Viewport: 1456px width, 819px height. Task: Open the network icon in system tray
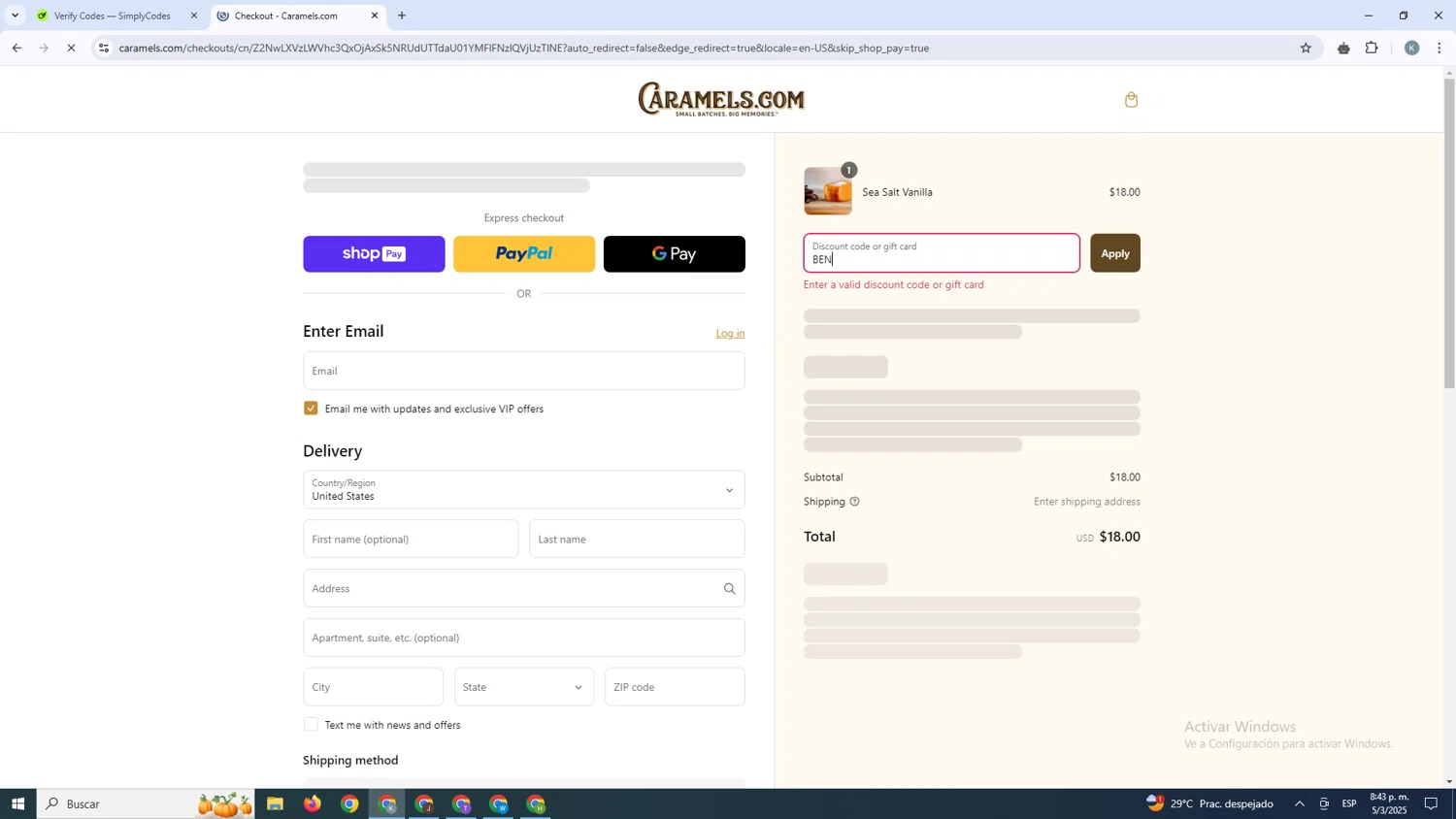click(x=1324, y=803)
